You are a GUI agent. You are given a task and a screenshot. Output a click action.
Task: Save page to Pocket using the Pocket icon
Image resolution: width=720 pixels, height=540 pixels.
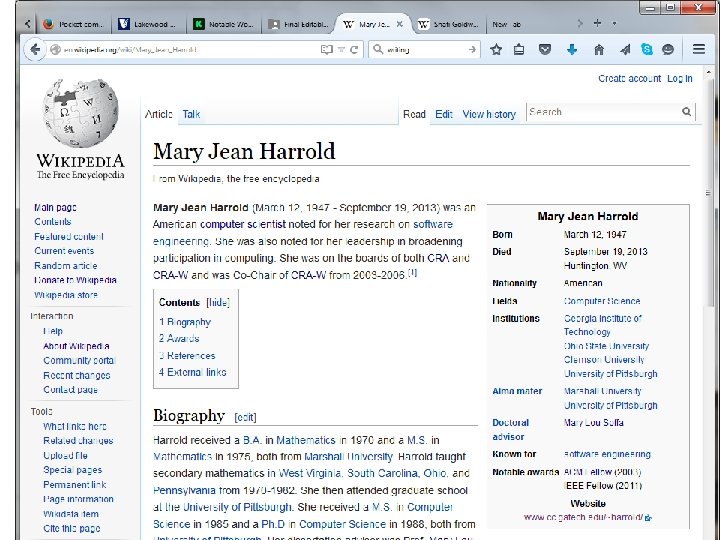click(545, 49)
